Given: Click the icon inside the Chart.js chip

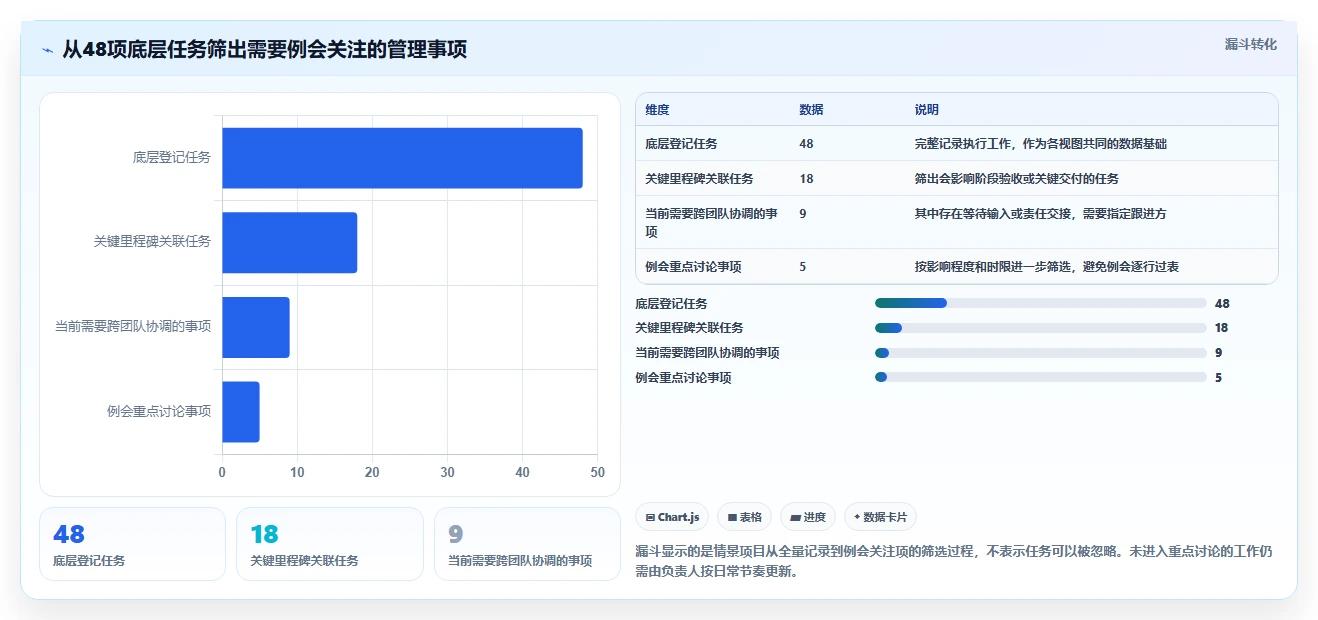Looking at the screenshot, I should pyautogui.click(x=650, y=518).
